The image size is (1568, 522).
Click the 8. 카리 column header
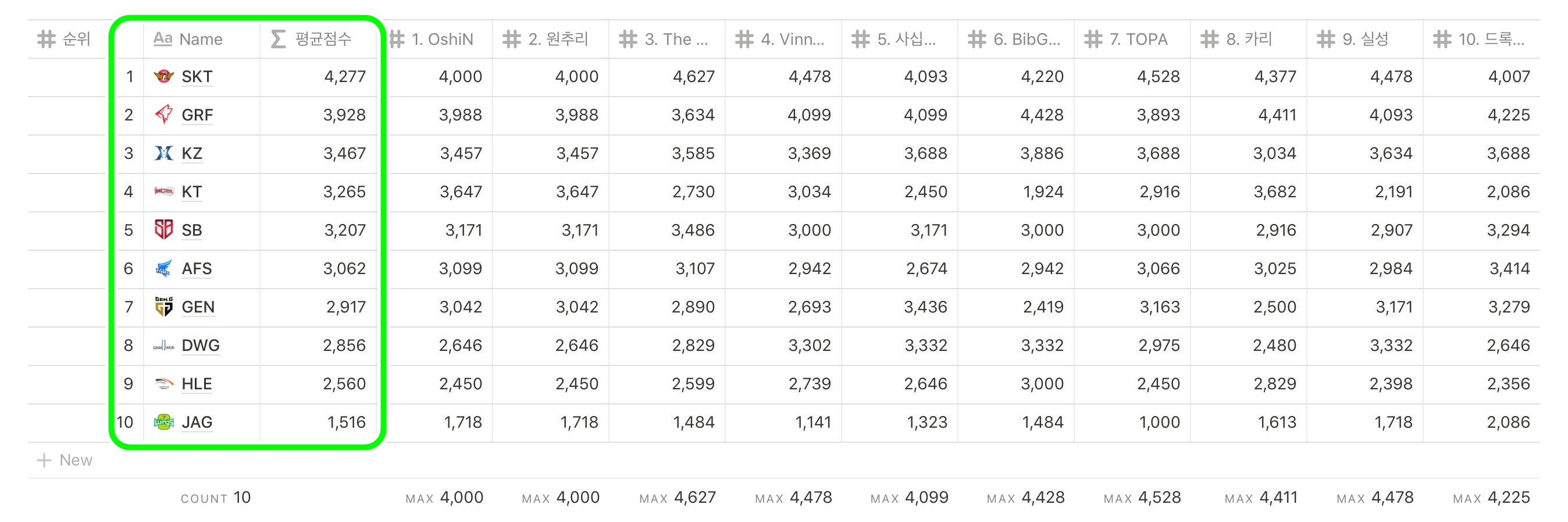[x=1248, y=40]
